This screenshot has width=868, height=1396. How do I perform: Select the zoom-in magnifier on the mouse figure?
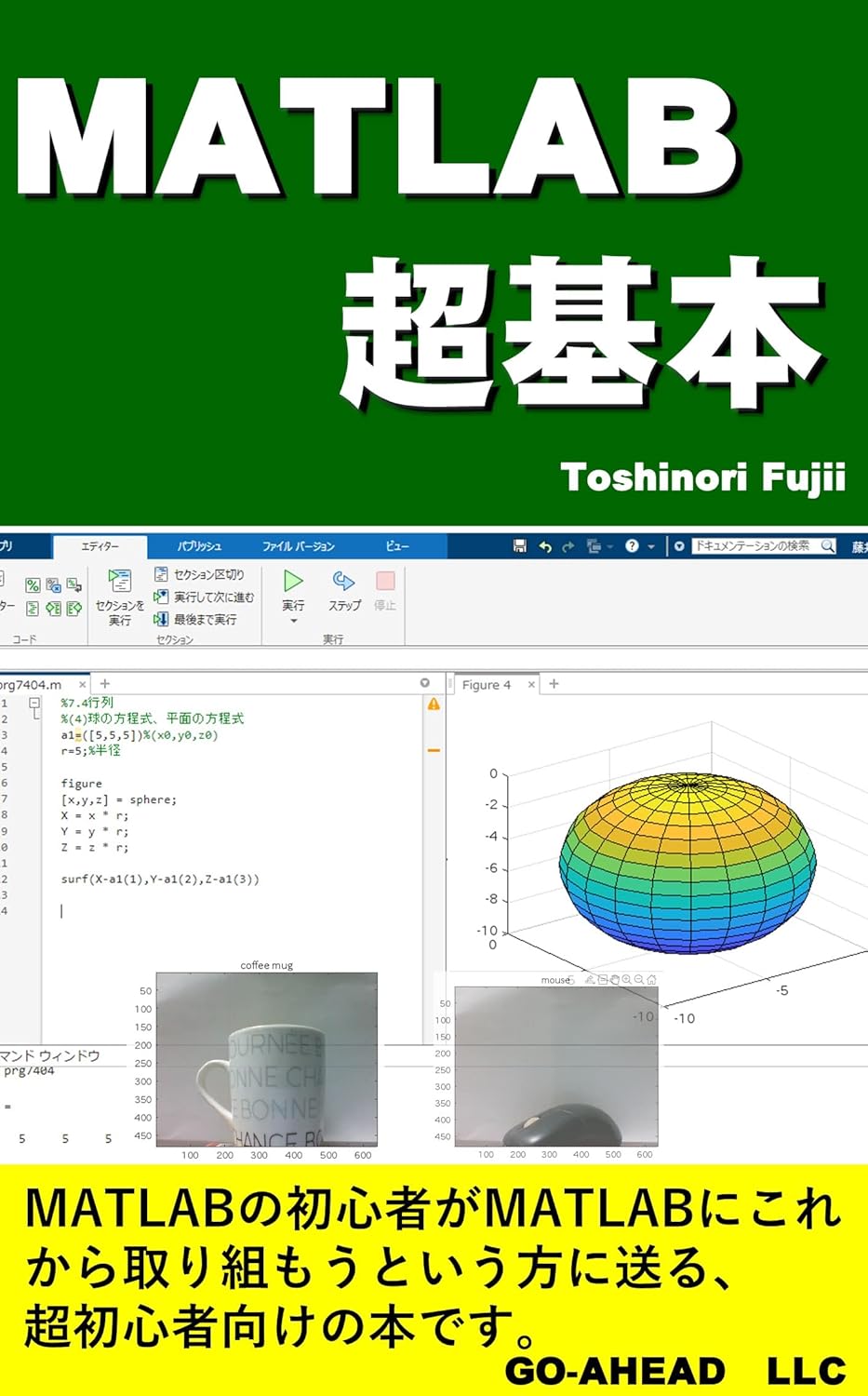[x=626, y=979]
